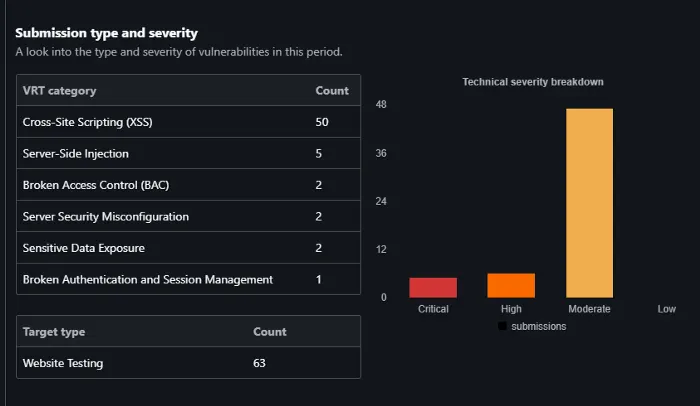
Task: Click the High orange severity bar
Action: point(511,285)
